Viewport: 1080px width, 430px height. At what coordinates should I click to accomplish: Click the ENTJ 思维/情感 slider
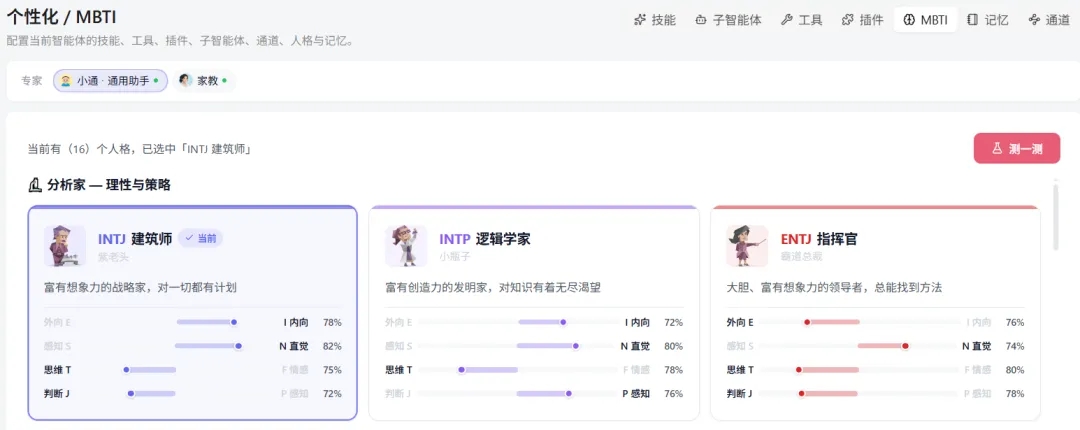click(x=859, y=370)
